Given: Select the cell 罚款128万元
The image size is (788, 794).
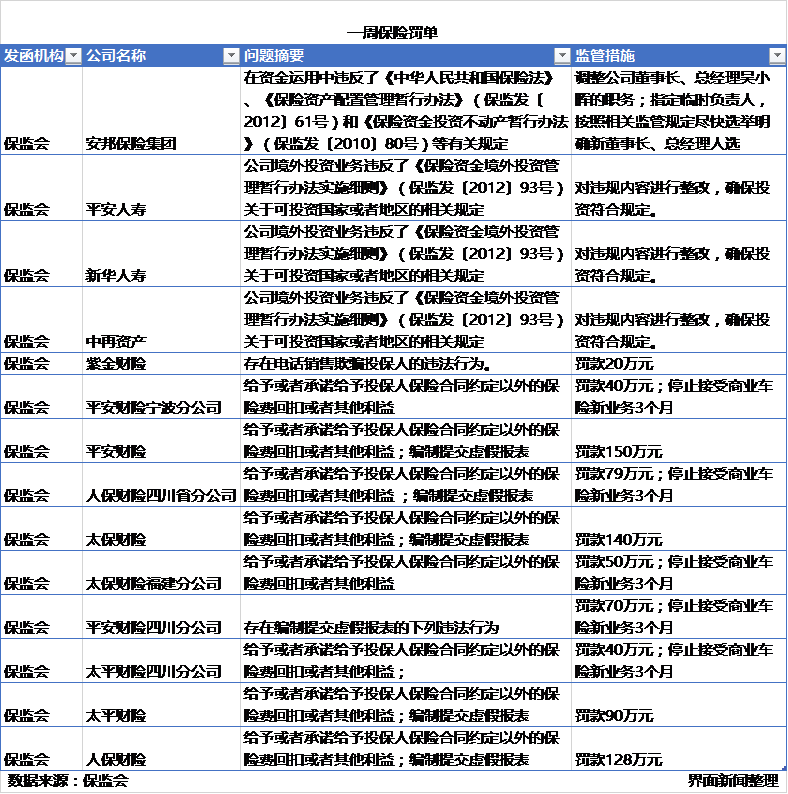Looking at the screenshot, I should [679, 749].
